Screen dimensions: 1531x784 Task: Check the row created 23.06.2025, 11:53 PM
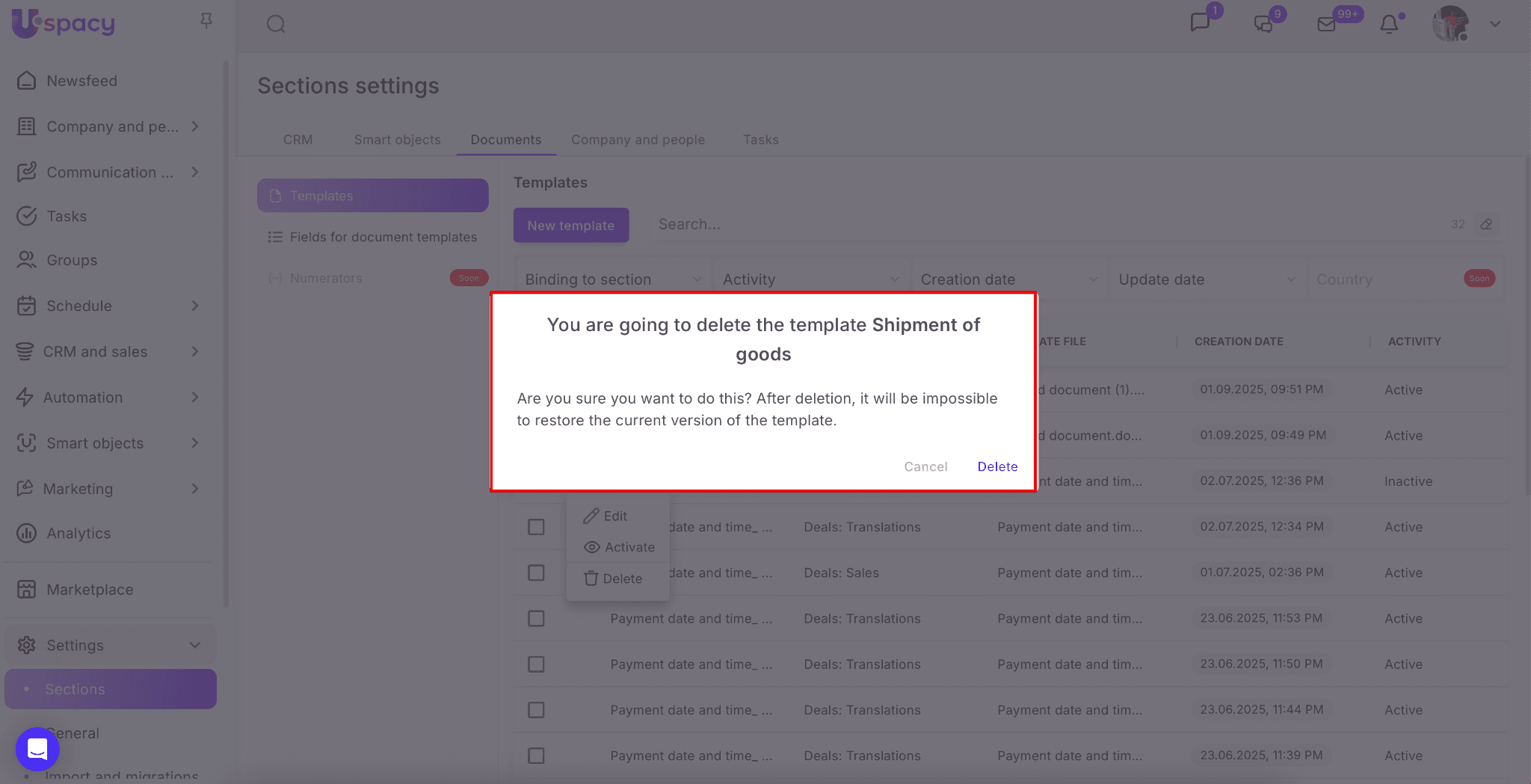click(x=536, y=619)
